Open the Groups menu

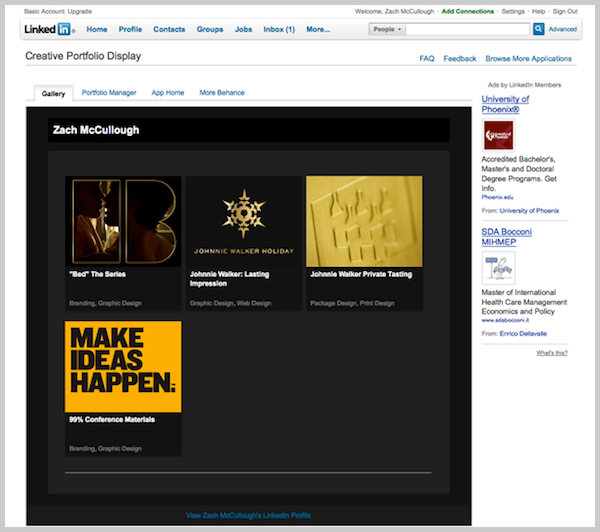coord(210,29)
